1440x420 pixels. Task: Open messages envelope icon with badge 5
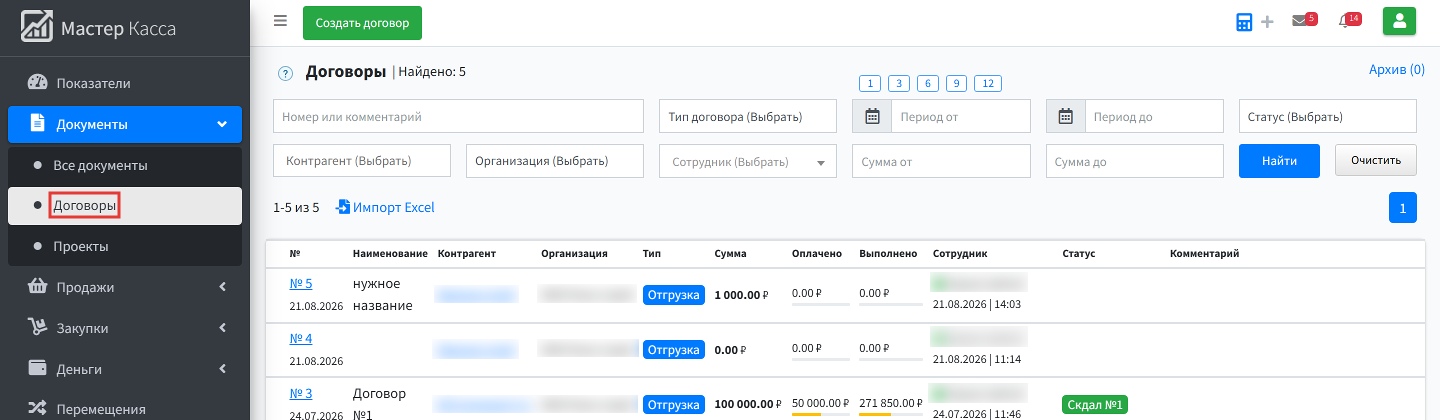pyautogui.click(x=1301, y=21)
